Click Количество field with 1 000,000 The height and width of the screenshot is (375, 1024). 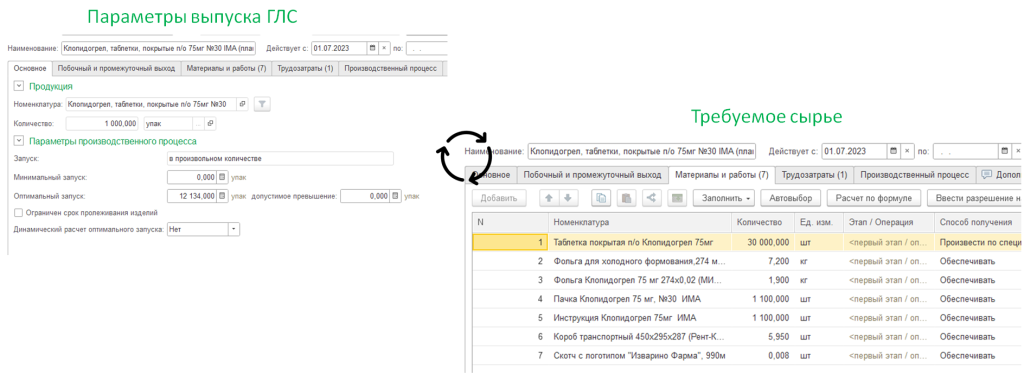click(x=103, y=123)
